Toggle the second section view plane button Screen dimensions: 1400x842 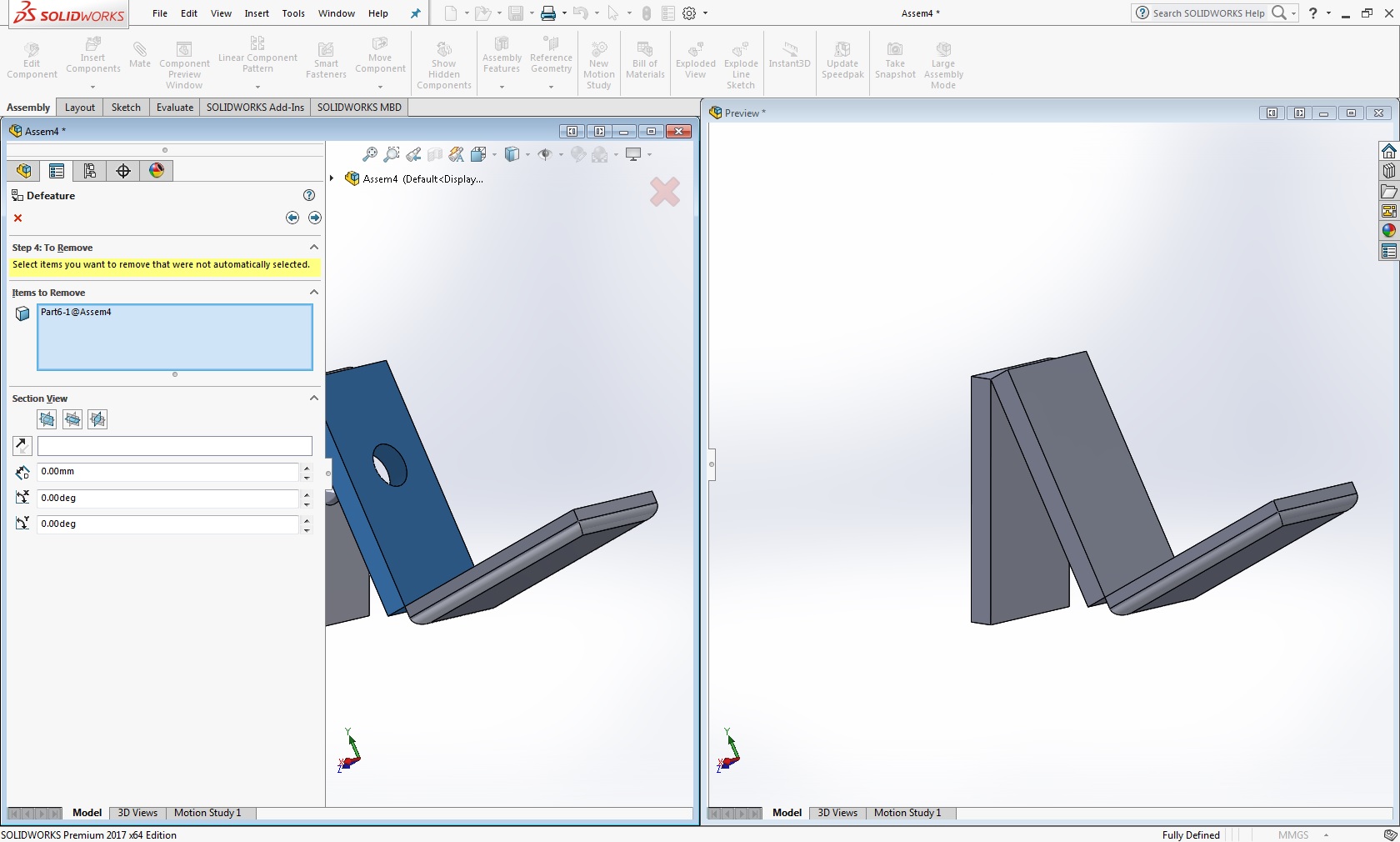72,419
